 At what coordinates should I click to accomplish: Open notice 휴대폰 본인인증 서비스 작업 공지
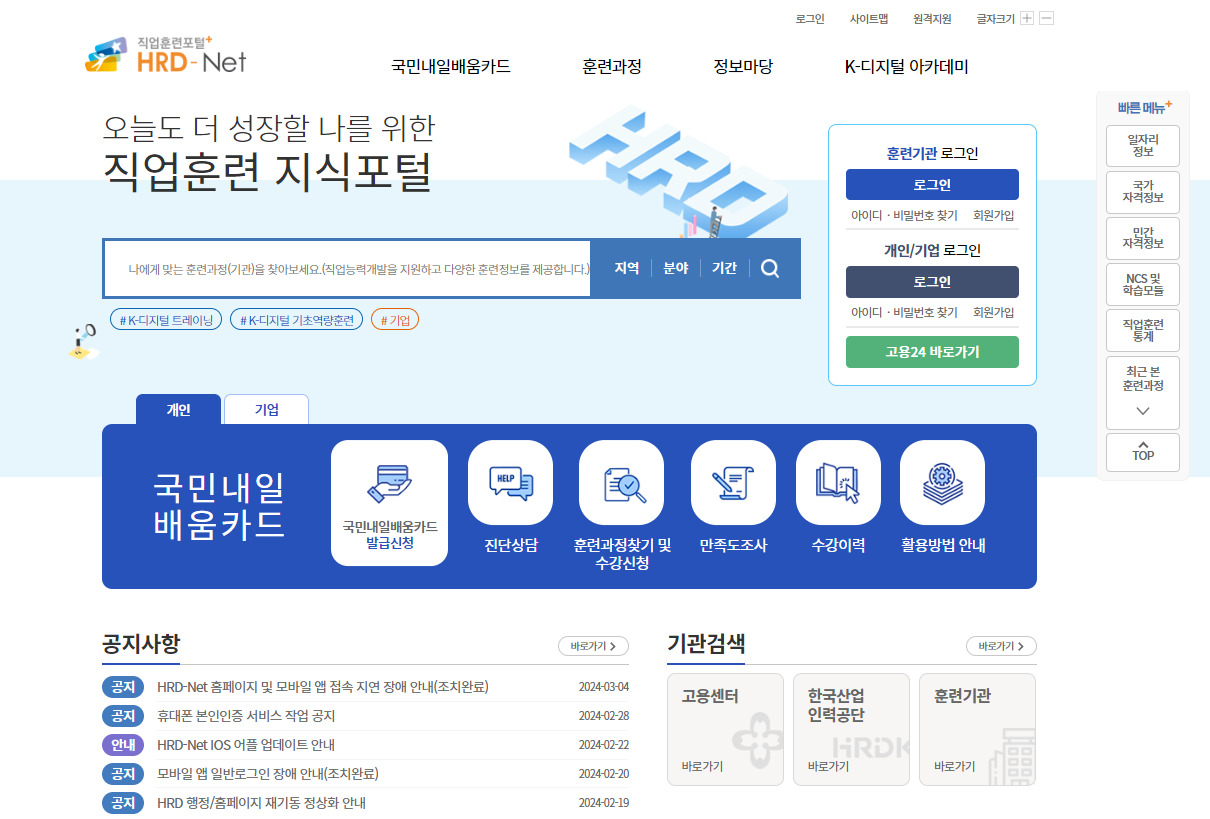coord(246,716)
